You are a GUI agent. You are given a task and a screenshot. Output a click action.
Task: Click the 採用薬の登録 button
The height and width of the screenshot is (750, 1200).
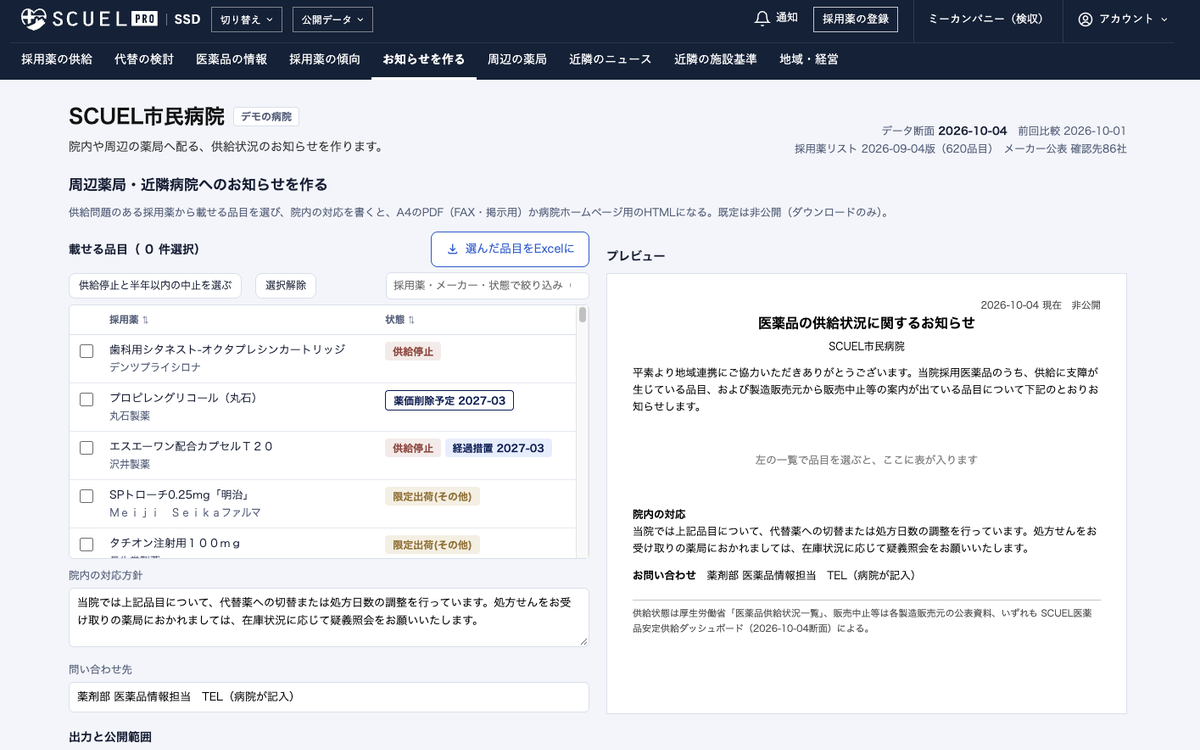click(855, 19)
